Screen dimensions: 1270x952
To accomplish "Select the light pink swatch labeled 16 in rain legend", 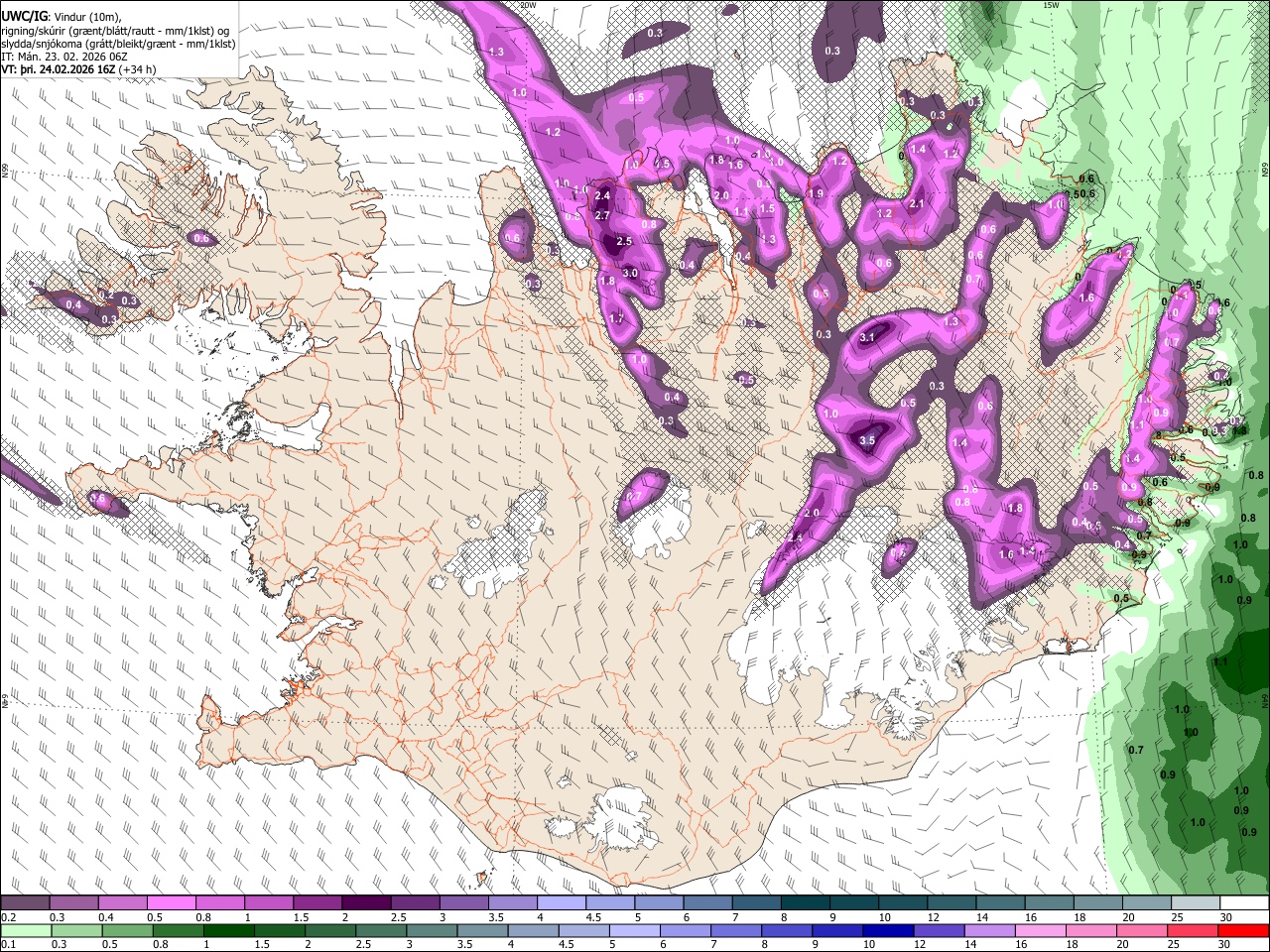I will coord(1040,930).
